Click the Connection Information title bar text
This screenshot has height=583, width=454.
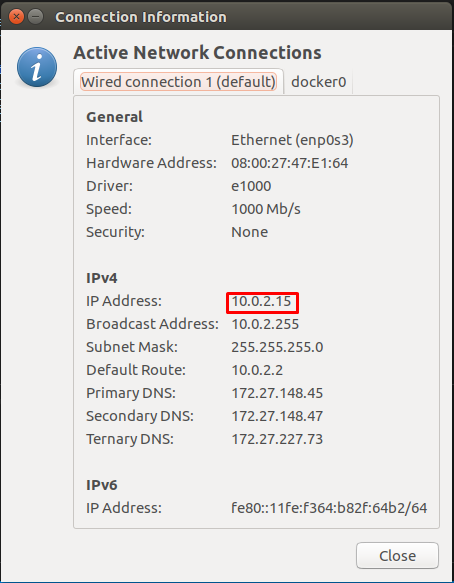141,17
